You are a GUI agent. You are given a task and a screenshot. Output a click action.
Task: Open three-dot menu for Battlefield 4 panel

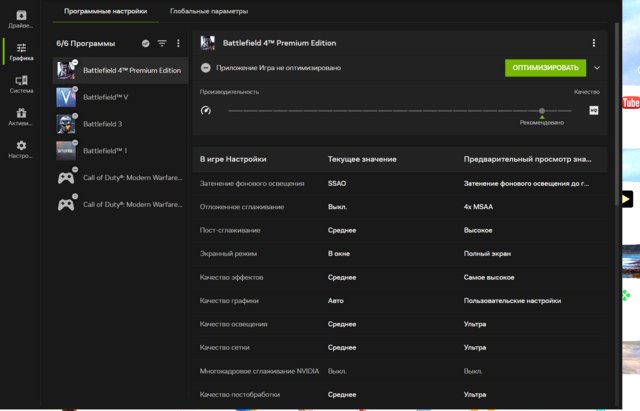593,43
